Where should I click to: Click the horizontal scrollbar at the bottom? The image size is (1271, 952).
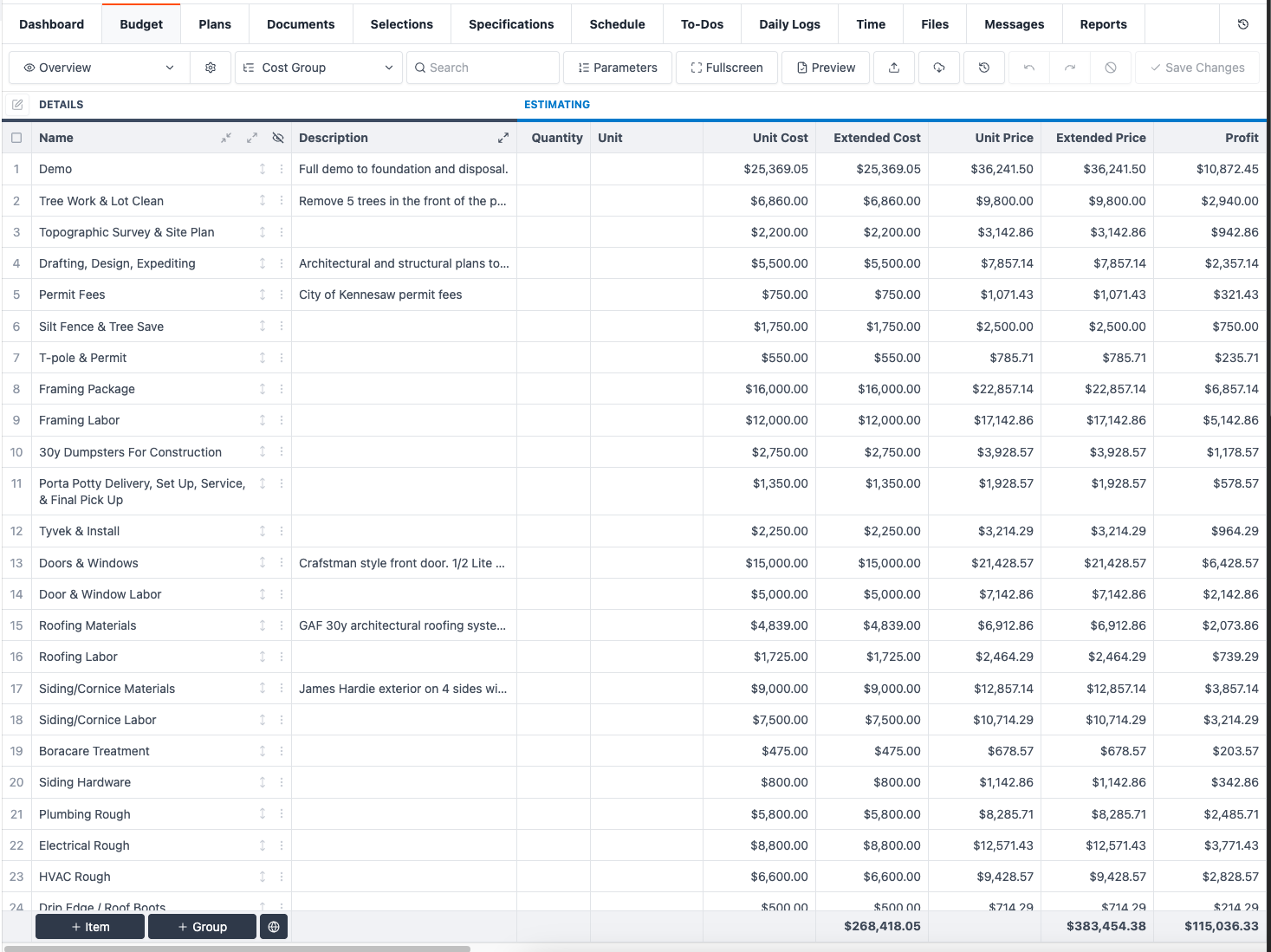pyautogui.click(x=237, y=949)
